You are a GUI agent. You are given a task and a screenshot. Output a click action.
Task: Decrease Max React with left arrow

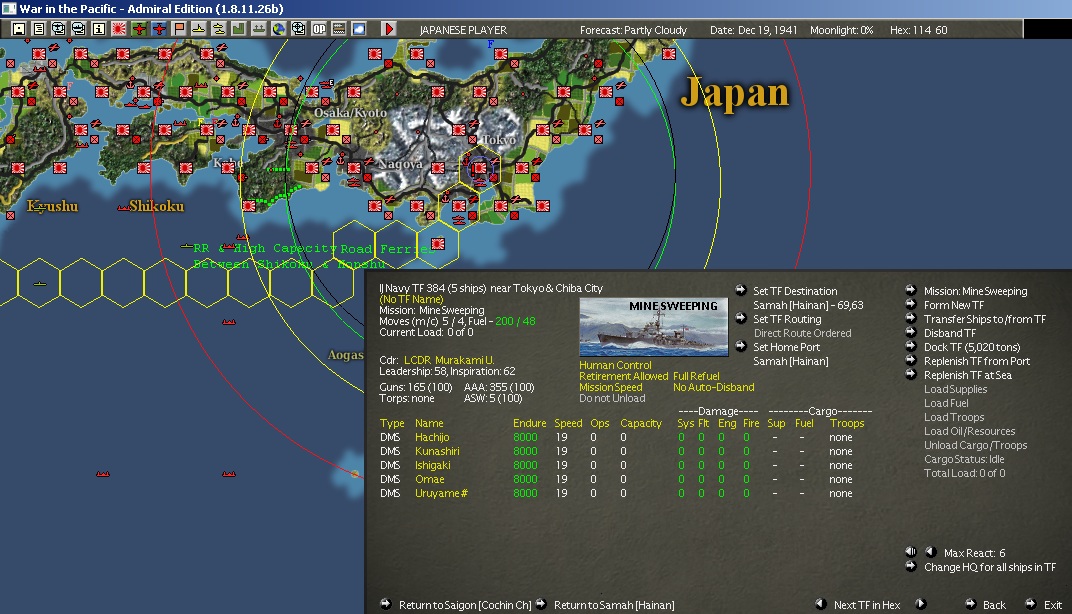tap(930, 552)
